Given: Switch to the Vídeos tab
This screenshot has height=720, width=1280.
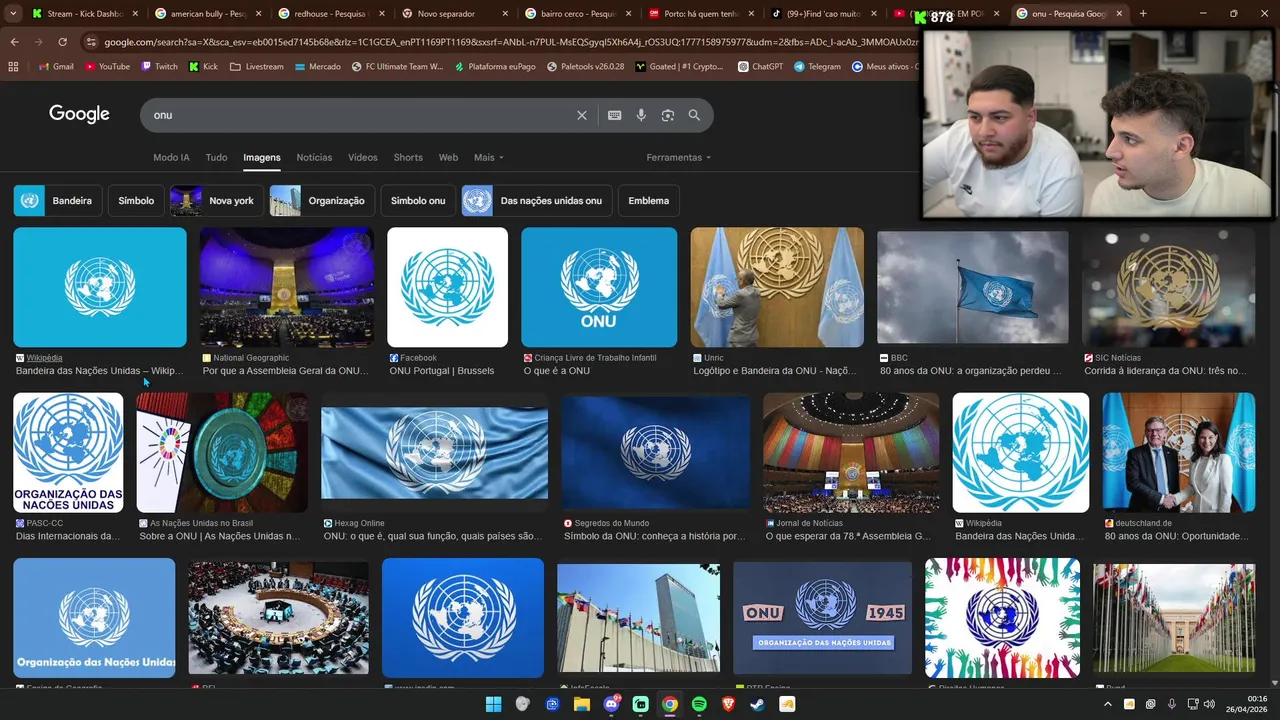Looking at the screenshot, I should [363, 157].
